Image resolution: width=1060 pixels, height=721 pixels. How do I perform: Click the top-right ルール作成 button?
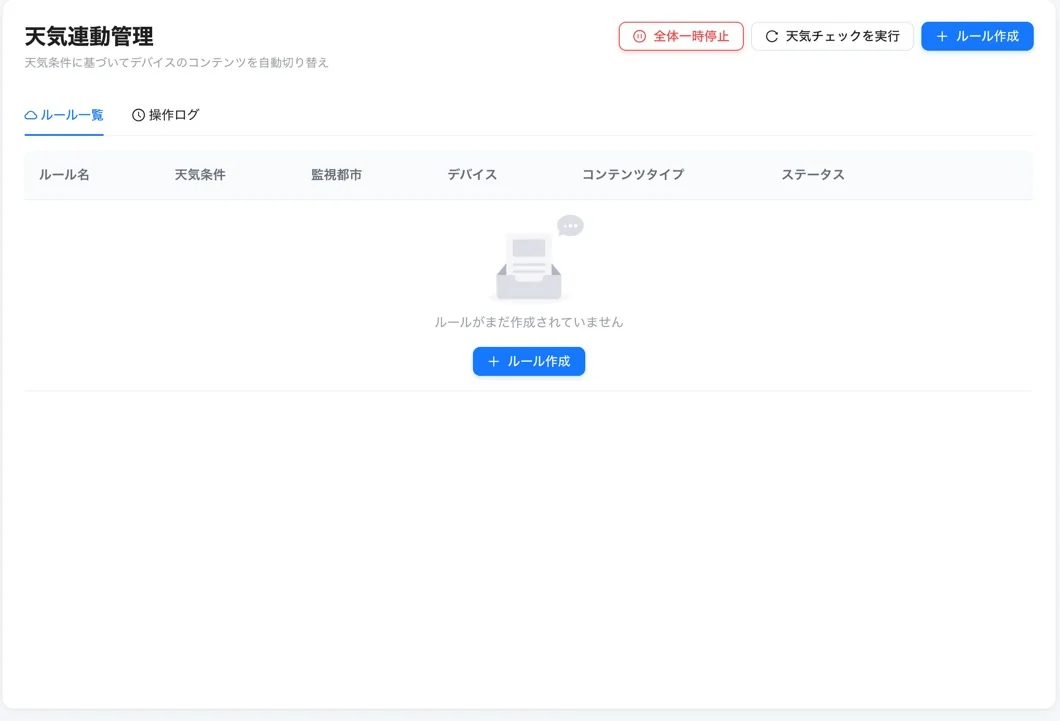[x=977, y=36]
